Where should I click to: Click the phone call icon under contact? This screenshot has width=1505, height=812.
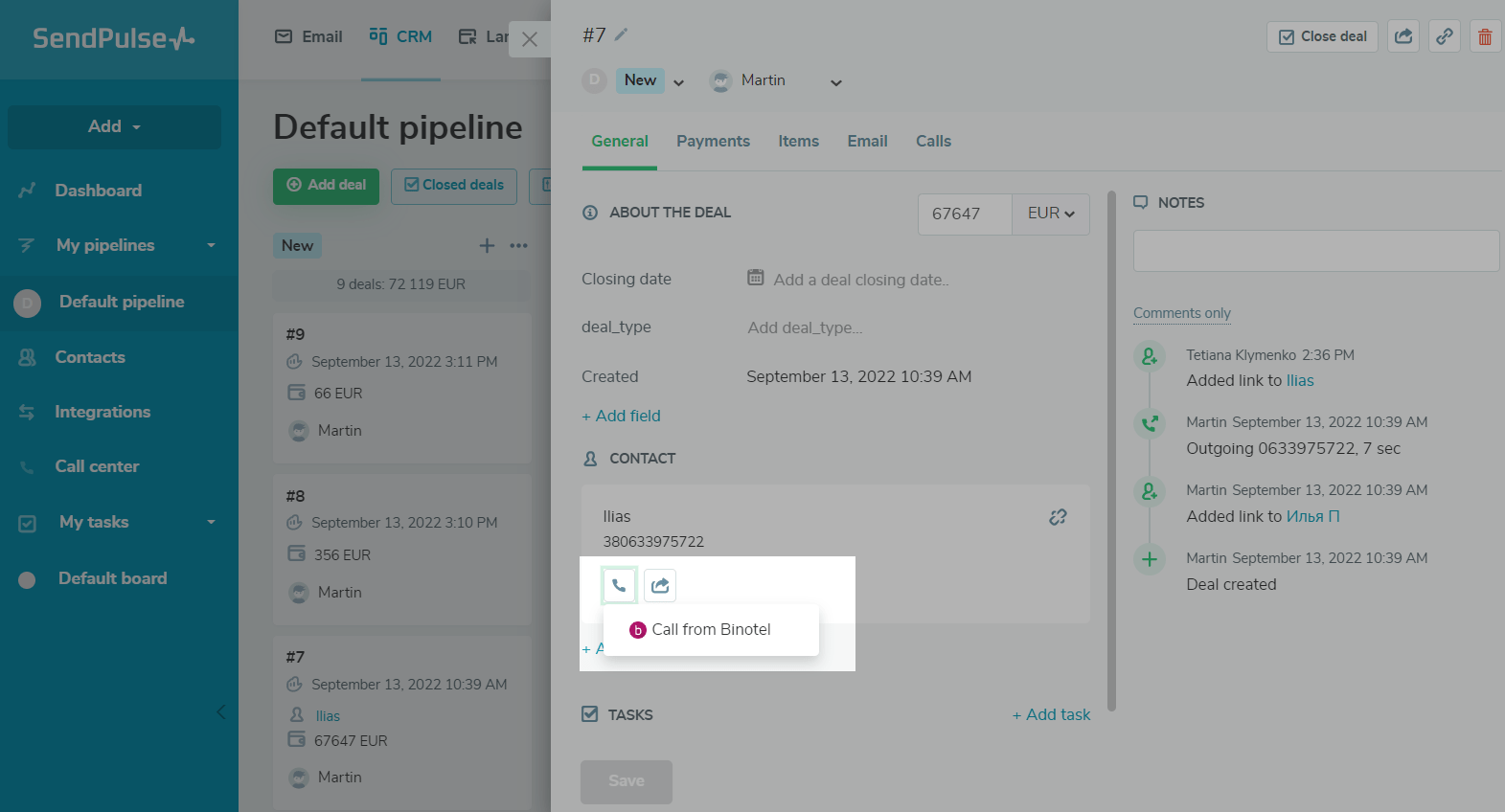(619, 585)
